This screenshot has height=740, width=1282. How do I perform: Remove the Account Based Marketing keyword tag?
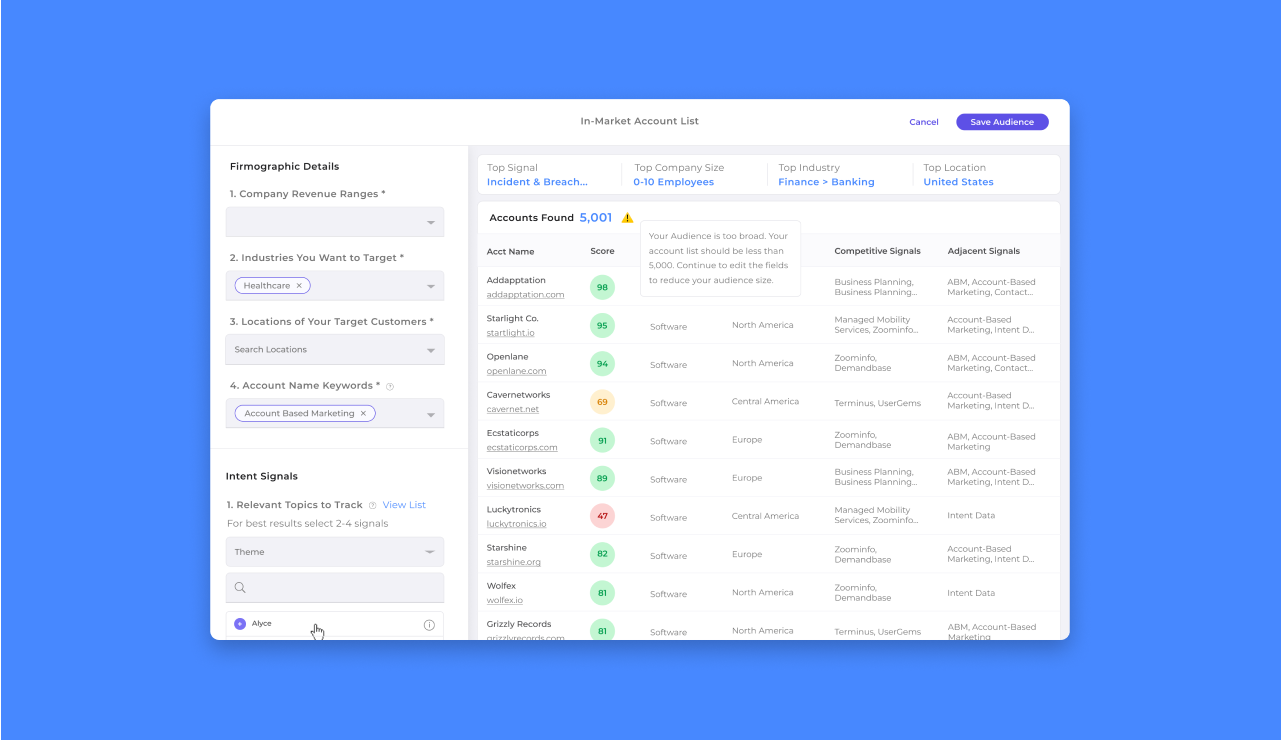[364, 413]
